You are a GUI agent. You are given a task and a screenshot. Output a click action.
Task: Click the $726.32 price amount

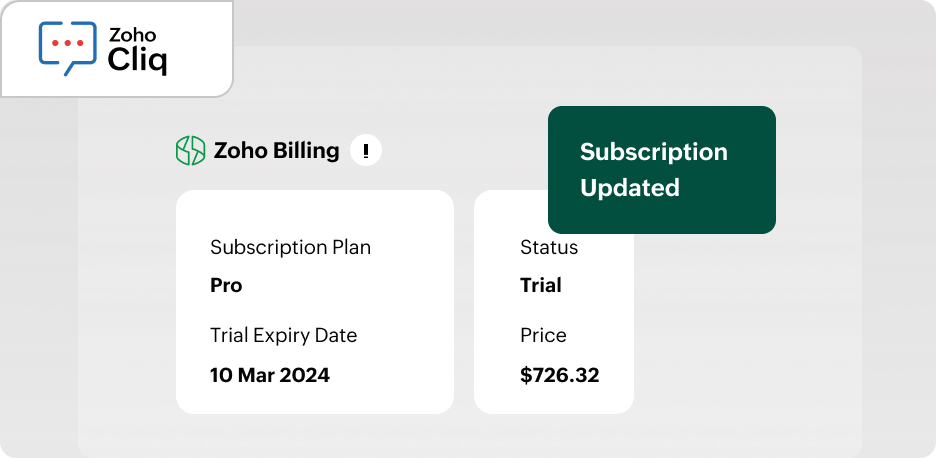click(x=559, y=376)
